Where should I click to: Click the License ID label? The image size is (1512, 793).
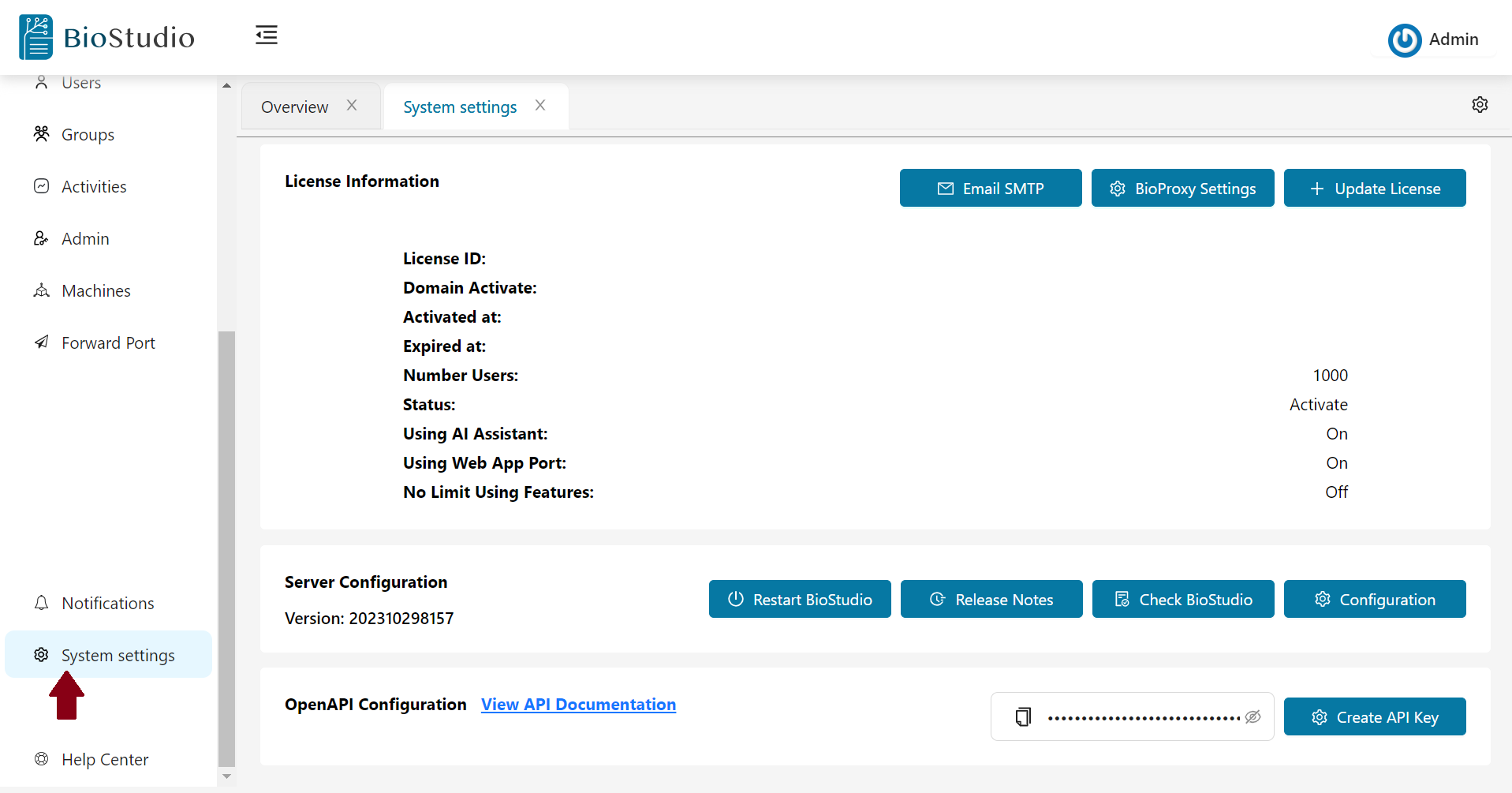[x=444, y=259]
